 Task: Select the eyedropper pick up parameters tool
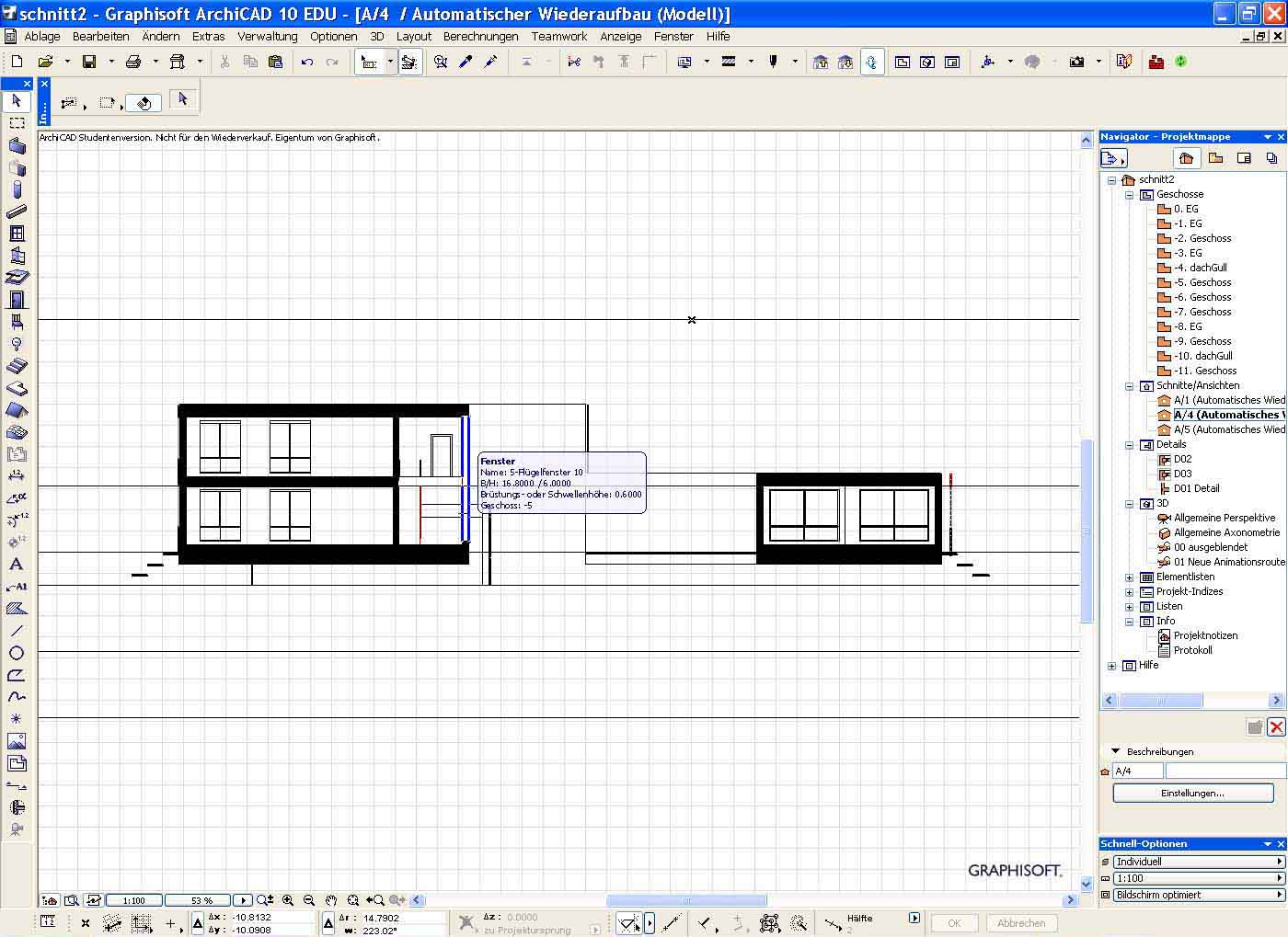(x=466, y=62)
